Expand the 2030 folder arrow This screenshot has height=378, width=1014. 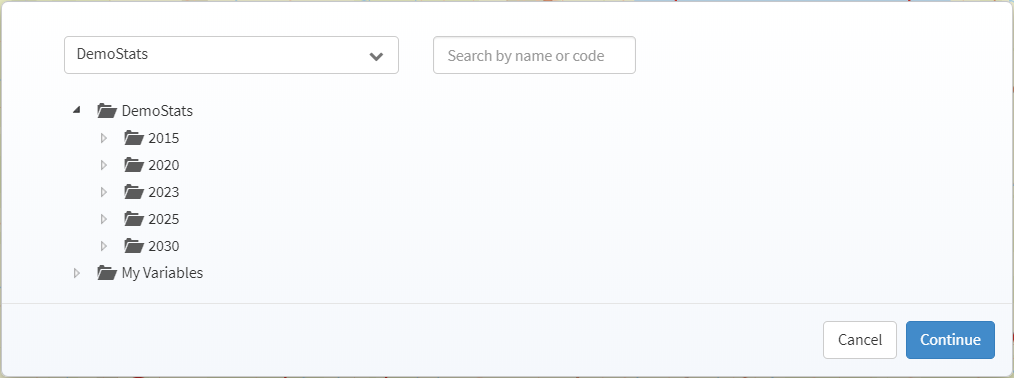(x=103, y=247)
